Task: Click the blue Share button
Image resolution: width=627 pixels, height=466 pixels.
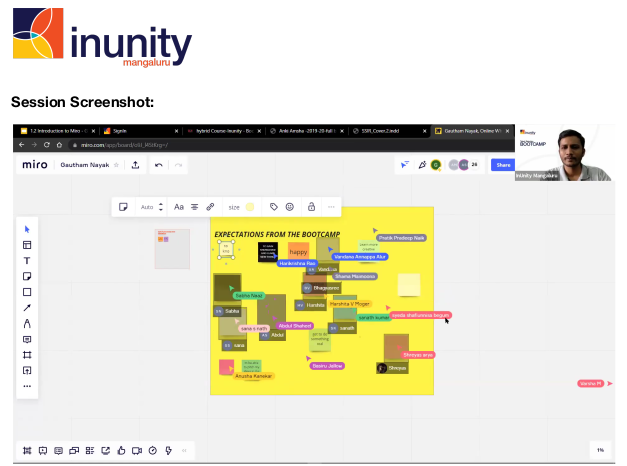Action: (503, 164)
